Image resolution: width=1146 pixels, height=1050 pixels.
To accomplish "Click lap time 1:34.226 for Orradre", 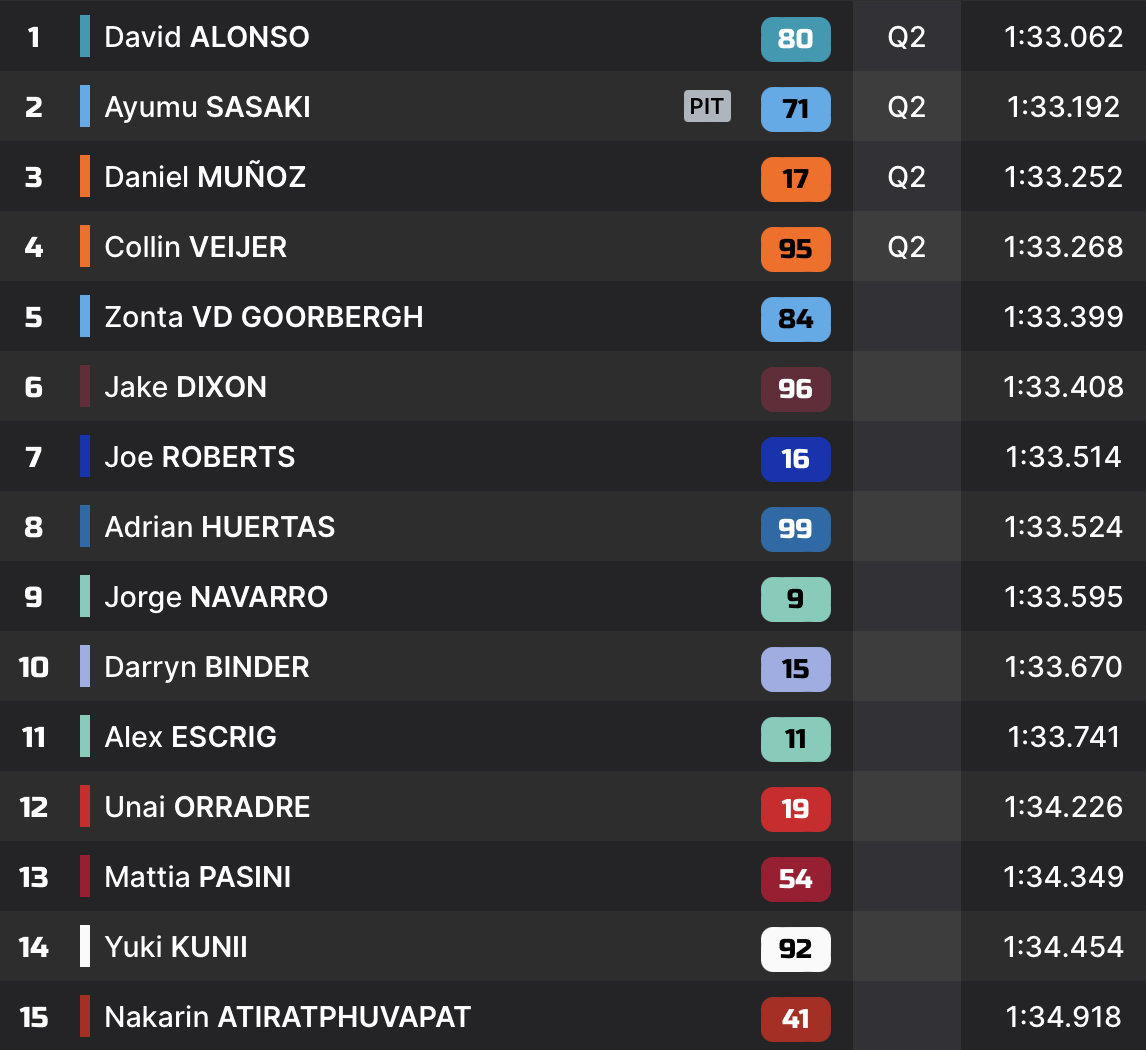I will pyautogui.click(x=1063, y=808).
